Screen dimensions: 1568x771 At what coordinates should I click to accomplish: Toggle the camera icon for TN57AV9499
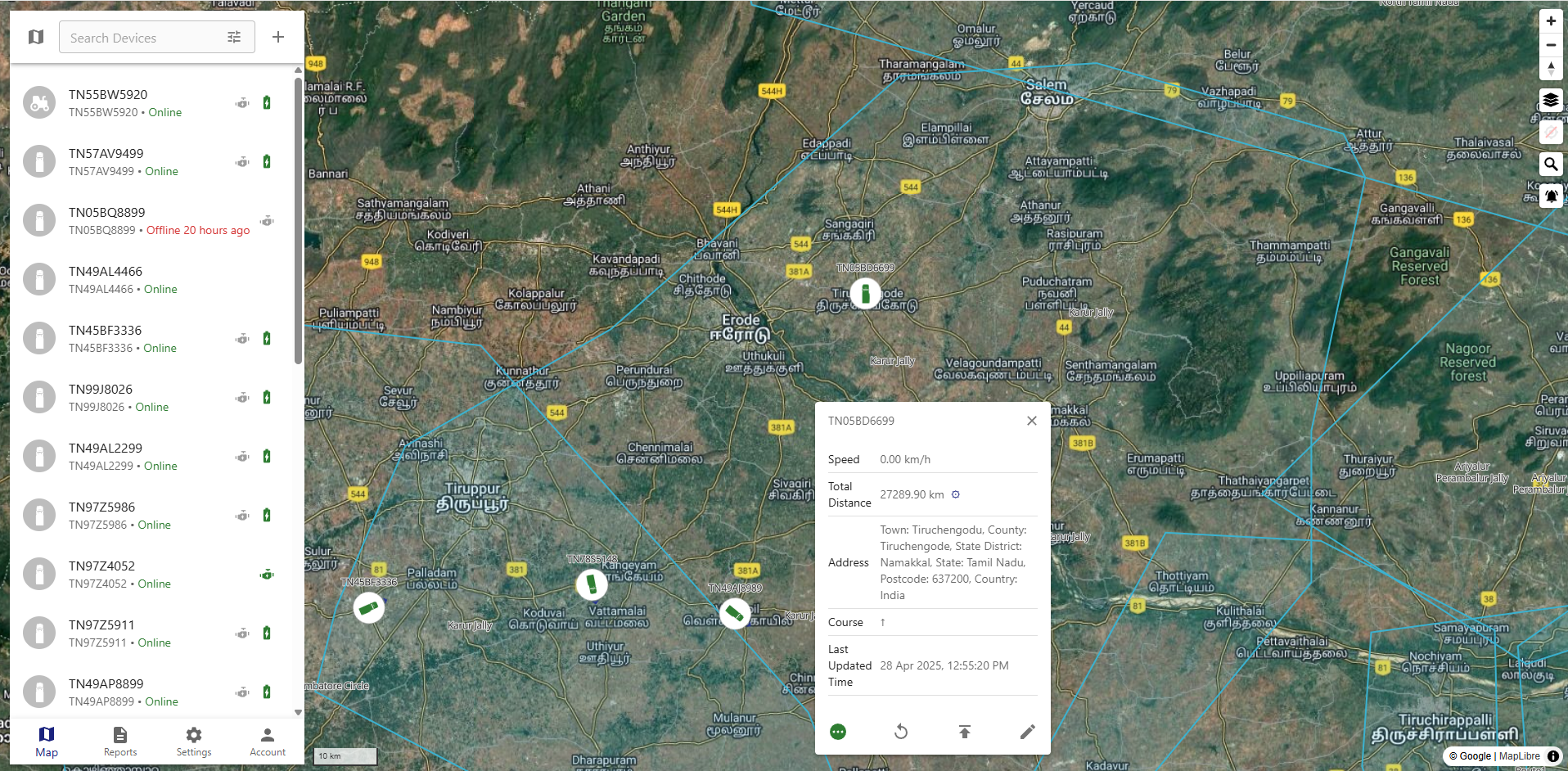click(x=242, y=161)
